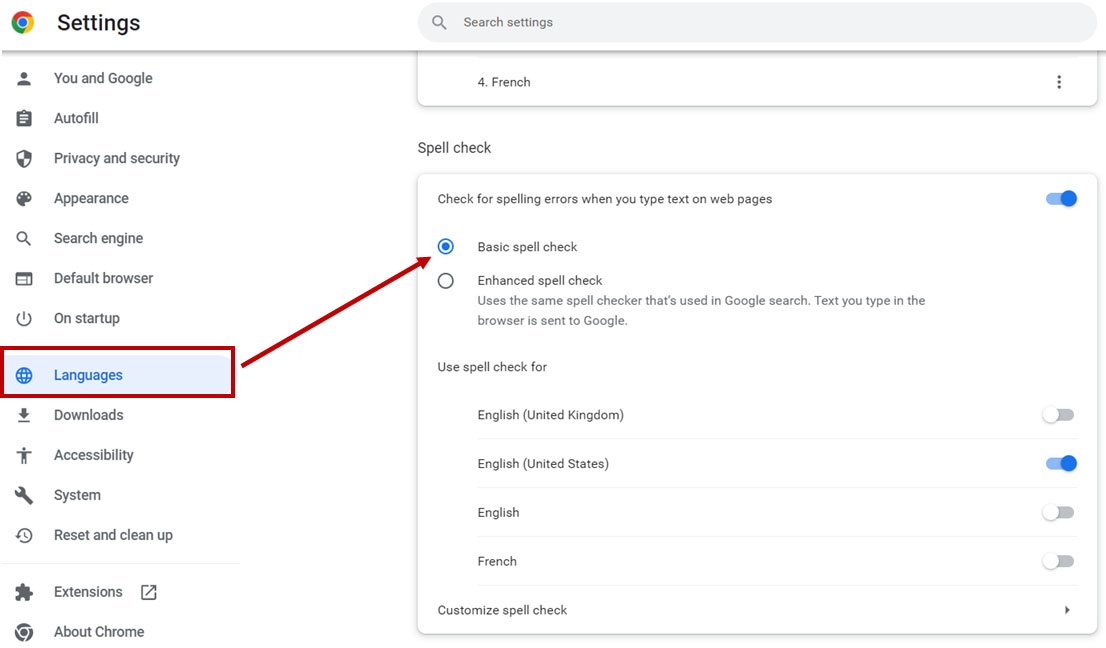The width and height of the screenshot is (1106, 648).
Task: Click the Privacy and security shield icon
Action: [x=24, y=158]
